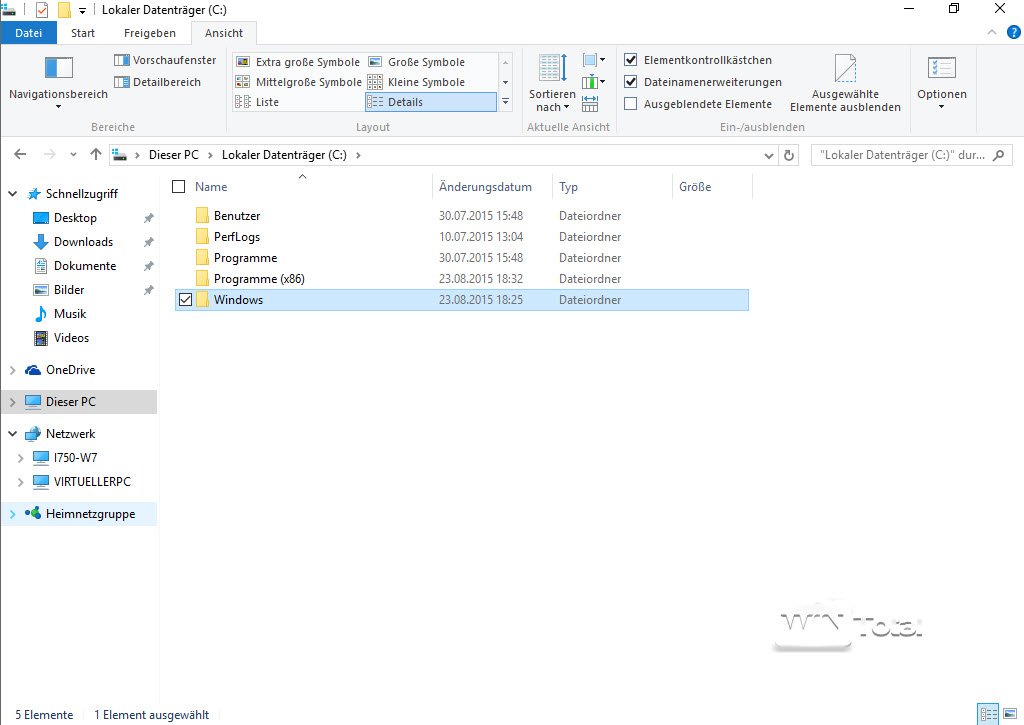Screen dimensions: 1024x725
Task: Toggle the Vorschaufenster preview pane
Action: click(165, 60)
